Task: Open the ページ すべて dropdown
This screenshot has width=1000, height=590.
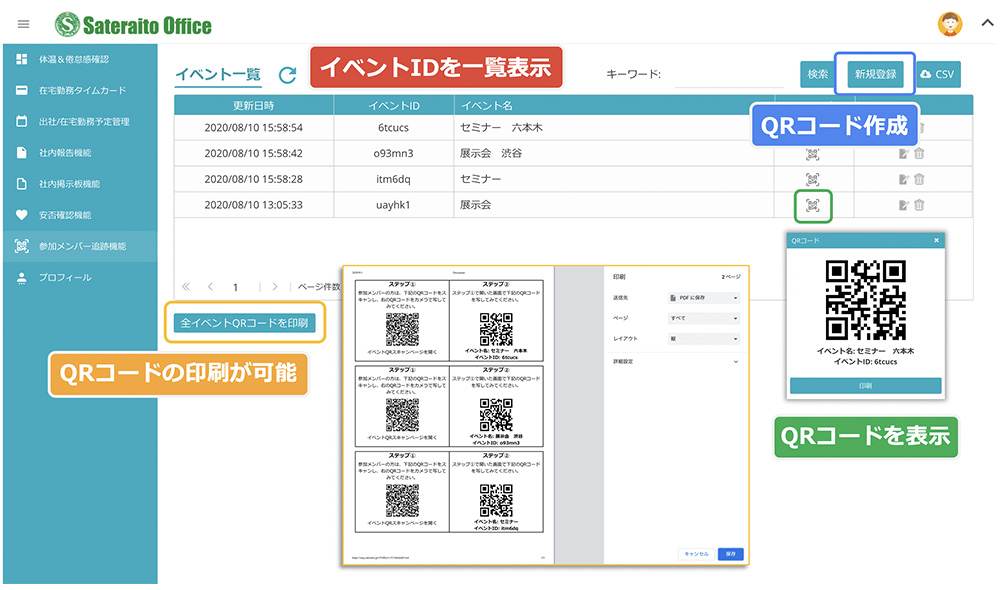Action: (x=703, y=318)
